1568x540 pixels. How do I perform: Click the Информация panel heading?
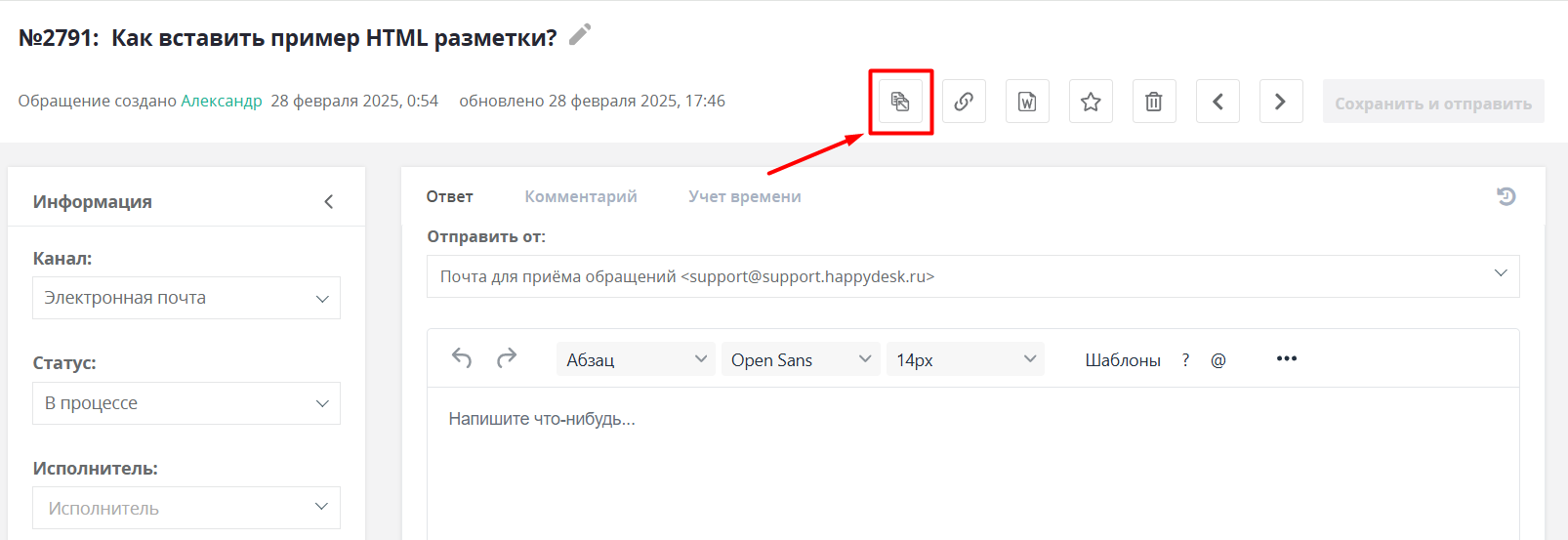coord(93,201)
